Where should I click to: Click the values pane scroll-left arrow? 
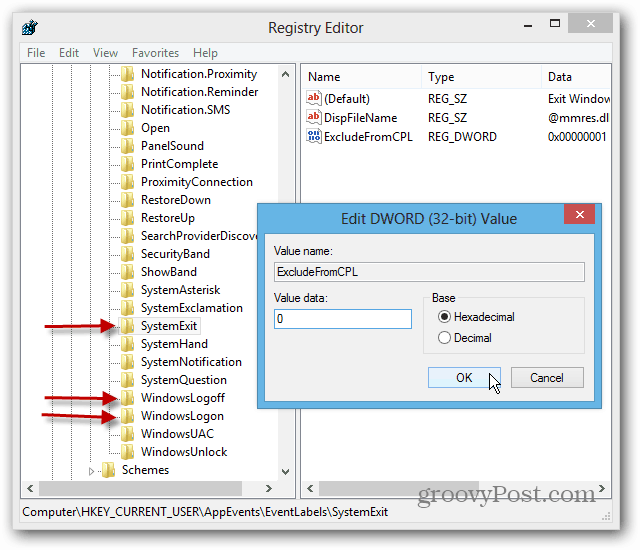click(x=310, y=488)
